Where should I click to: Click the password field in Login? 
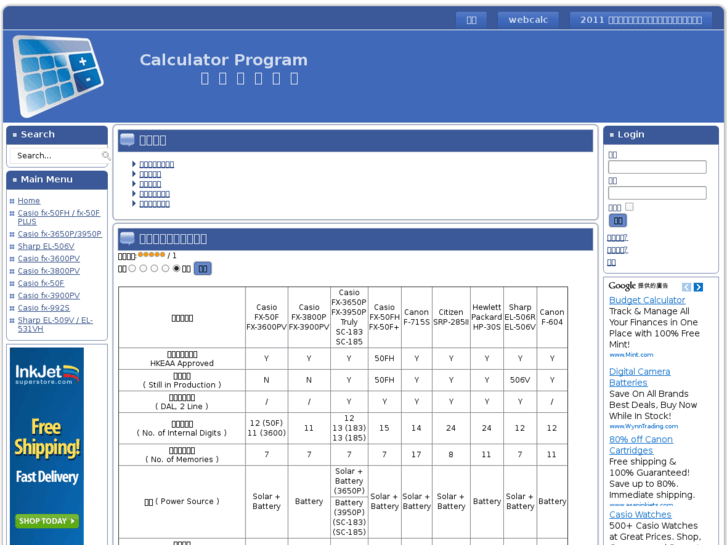coord(657,193)
